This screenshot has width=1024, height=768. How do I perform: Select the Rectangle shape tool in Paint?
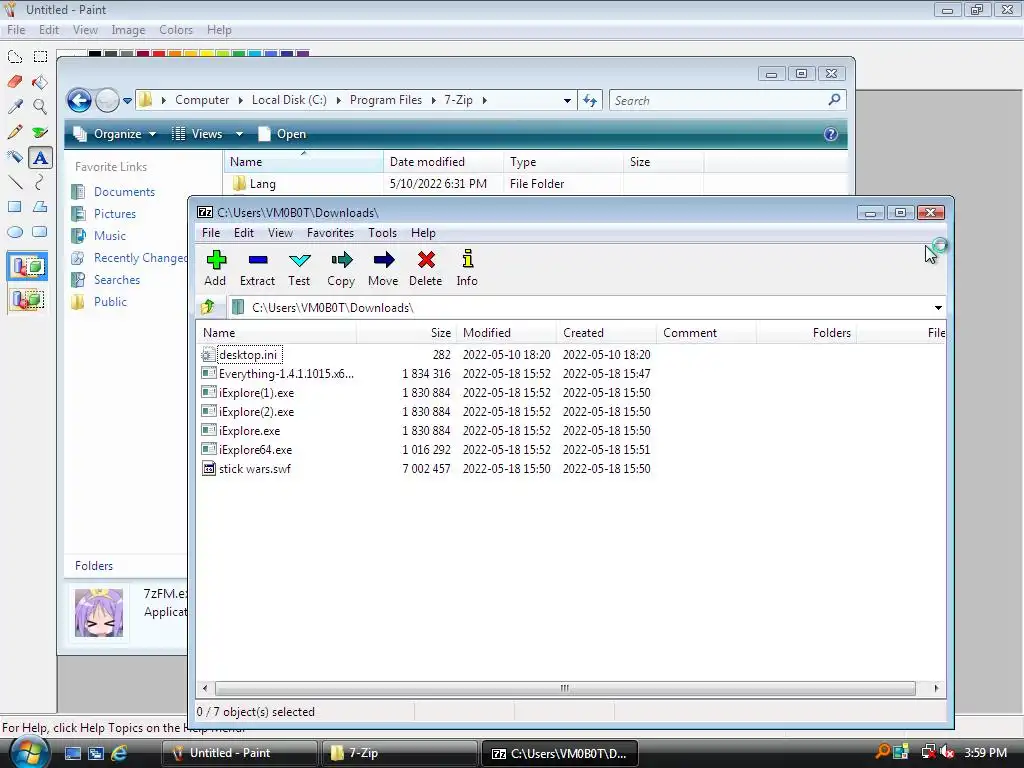point(14,207)
